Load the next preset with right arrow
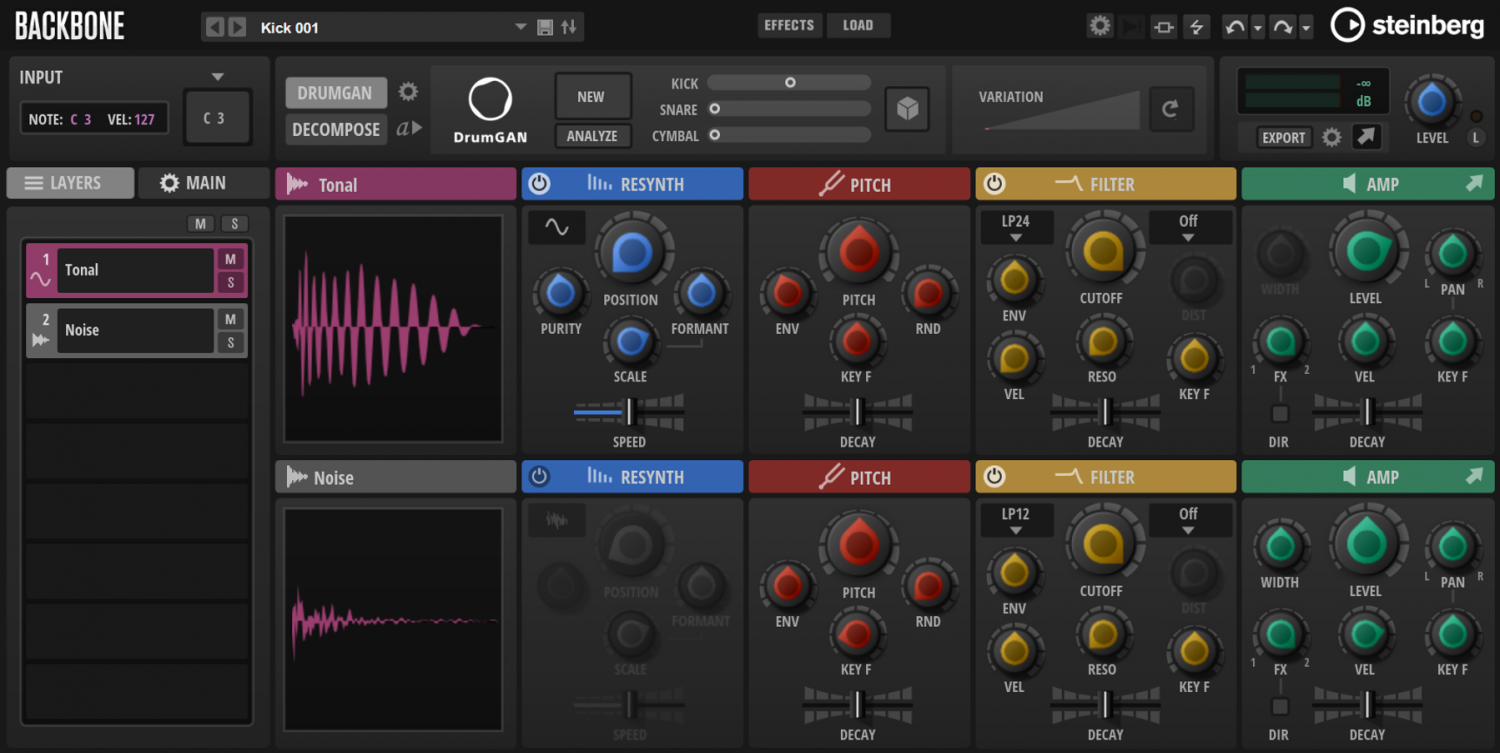The height and width of the screenshot is (753, 1500). tap(237, 27)
